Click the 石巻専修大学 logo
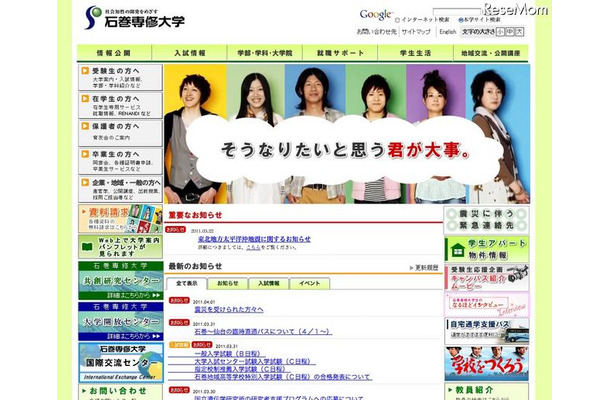610x400 pixels. 135,18
